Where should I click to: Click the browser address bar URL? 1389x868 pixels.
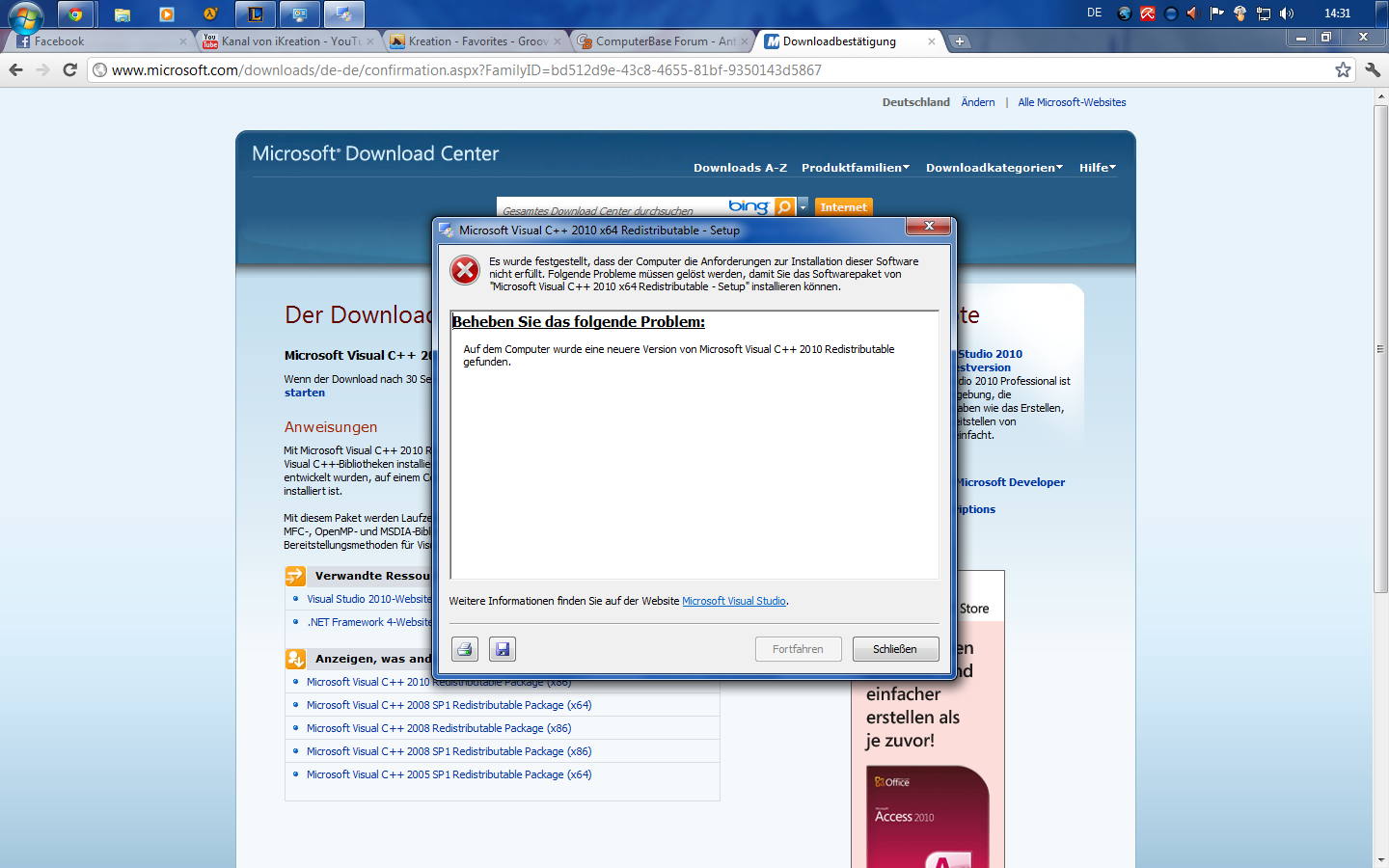coord(467,69)
